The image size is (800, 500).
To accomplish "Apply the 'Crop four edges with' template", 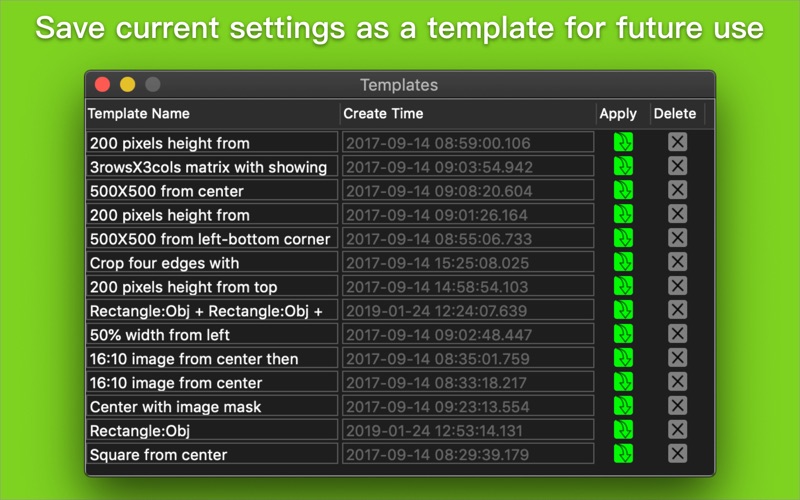I will [x=623, y=262].
